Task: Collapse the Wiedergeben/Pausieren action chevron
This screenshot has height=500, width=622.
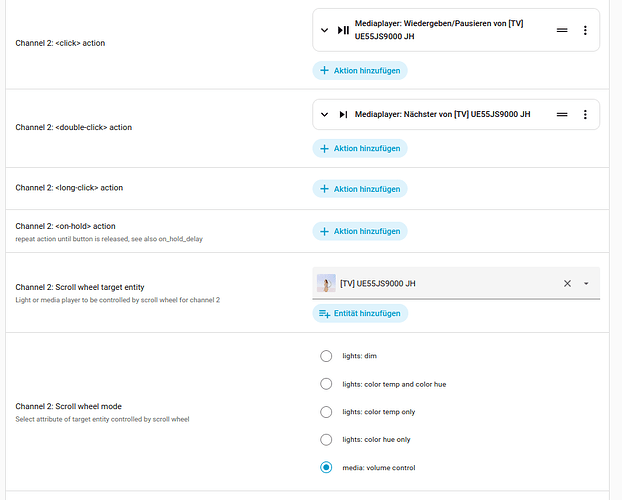Action: [324, 31]
